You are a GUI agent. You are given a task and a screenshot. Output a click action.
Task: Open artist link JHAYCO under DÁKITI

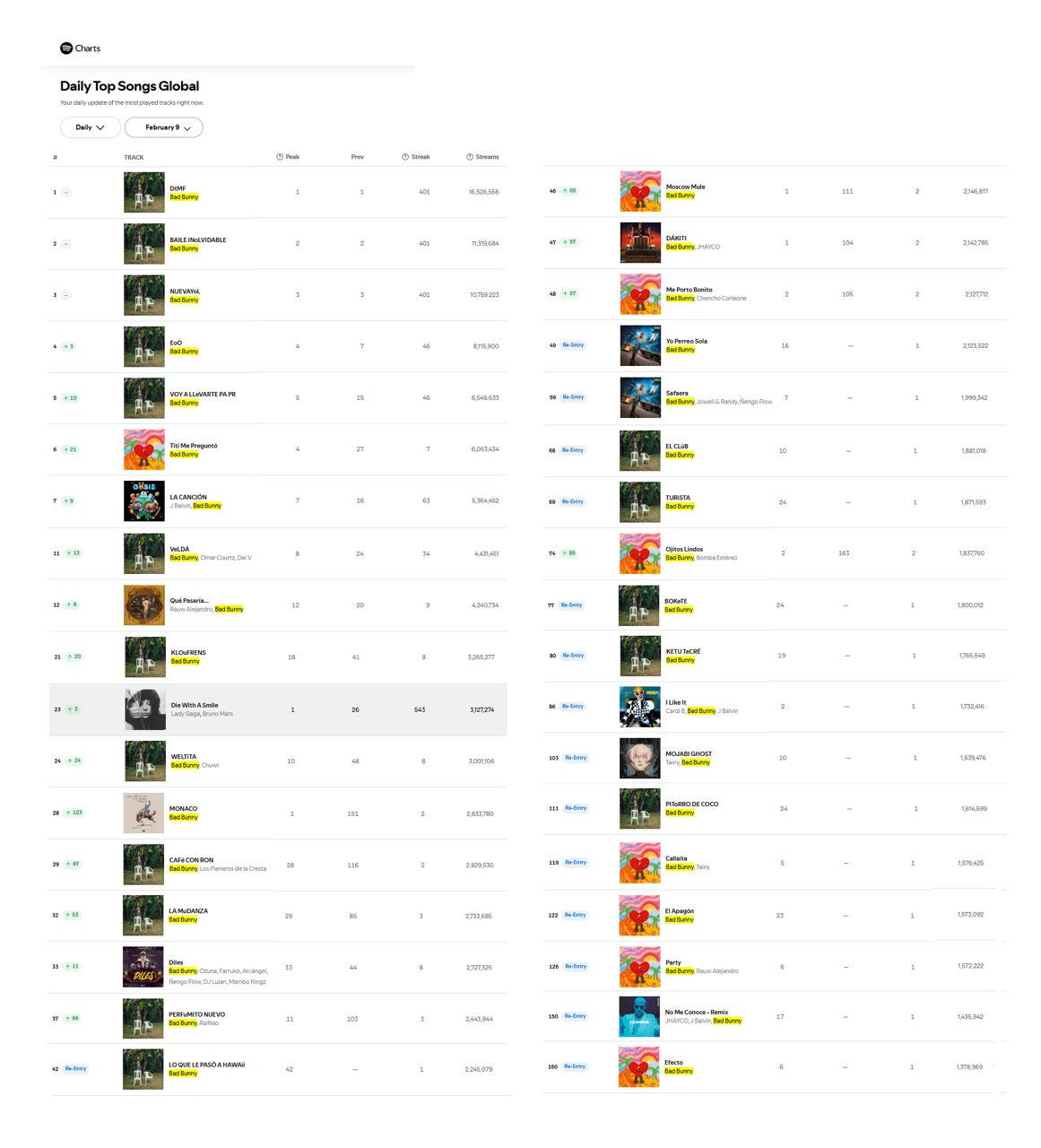click(x=708, y=247)
